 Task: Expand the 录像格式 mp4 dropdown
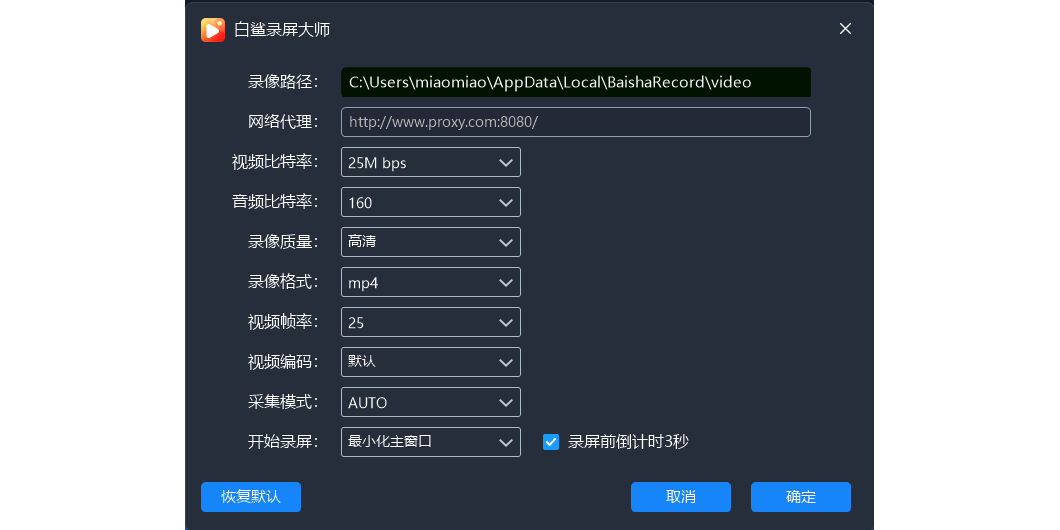(430, 282)
